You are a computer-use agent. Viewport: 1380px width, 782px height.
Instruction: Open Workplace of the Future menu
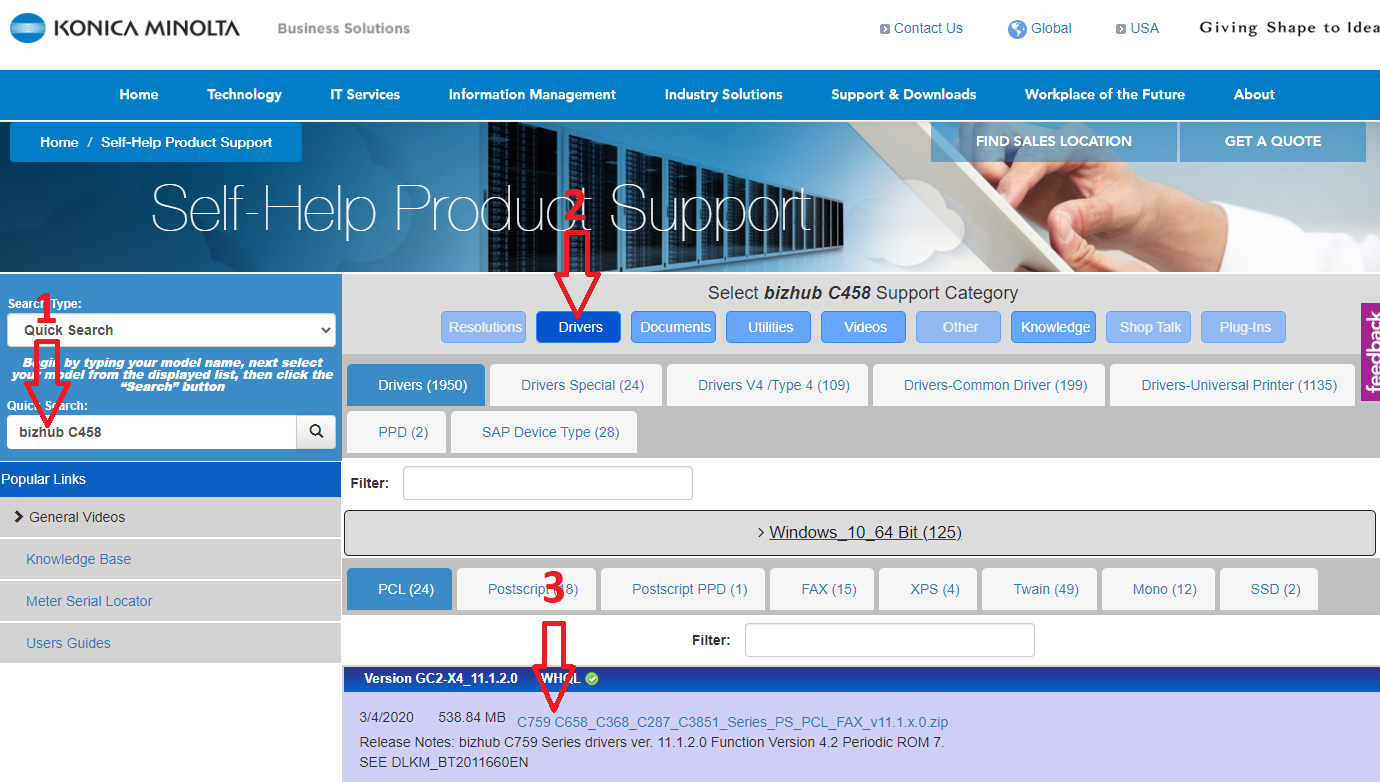1105,94
